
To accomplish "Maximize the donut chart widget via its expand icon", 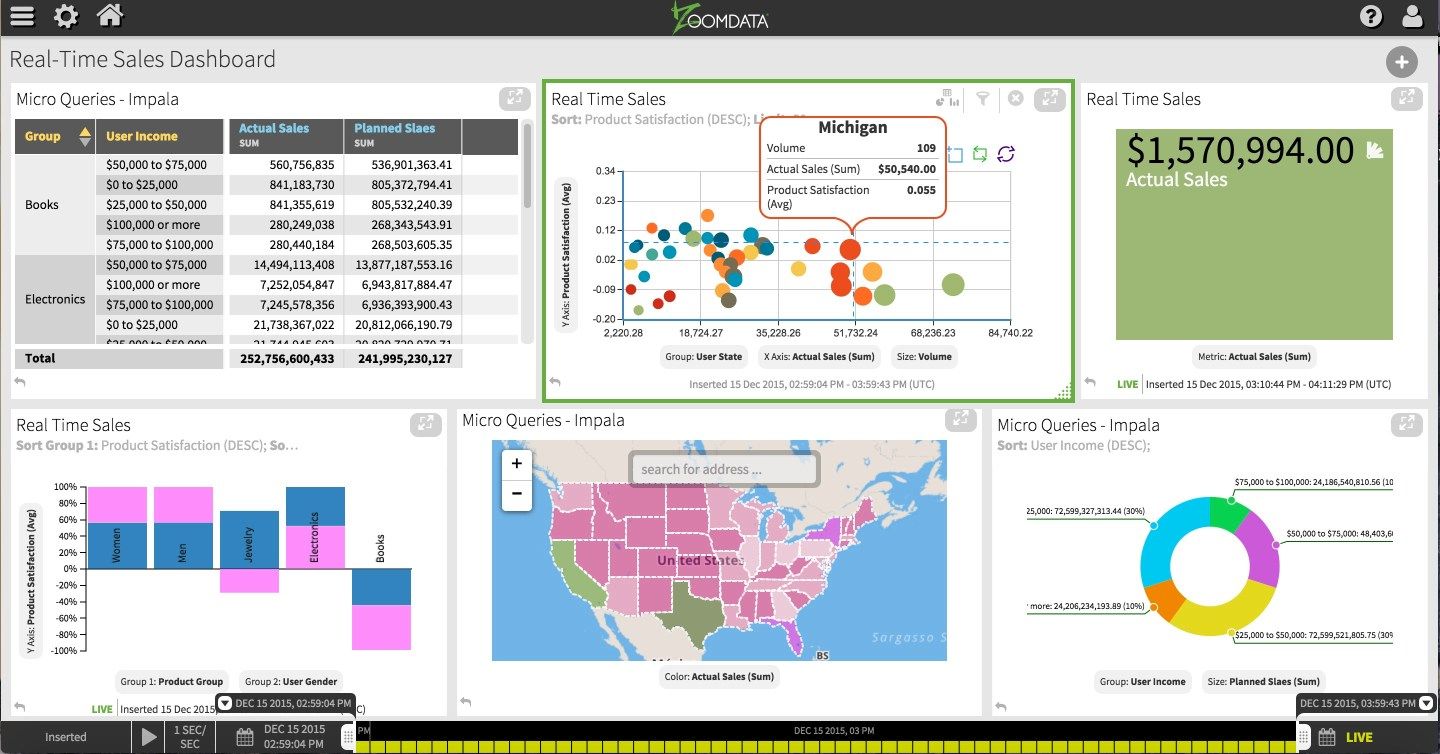I will [x=1407, y=424].
